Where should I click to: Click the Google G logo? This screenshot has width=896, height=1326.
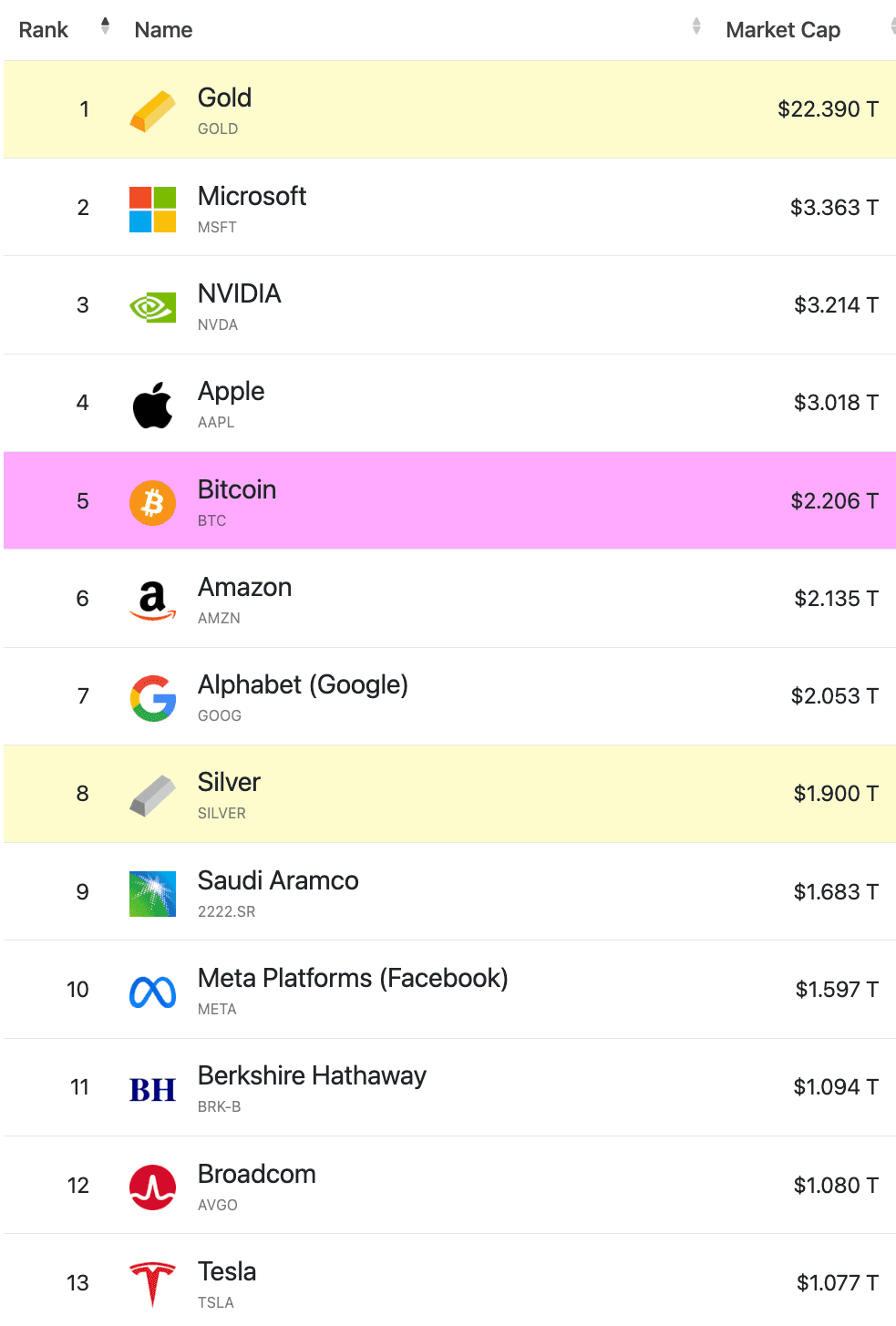(152, 698)
